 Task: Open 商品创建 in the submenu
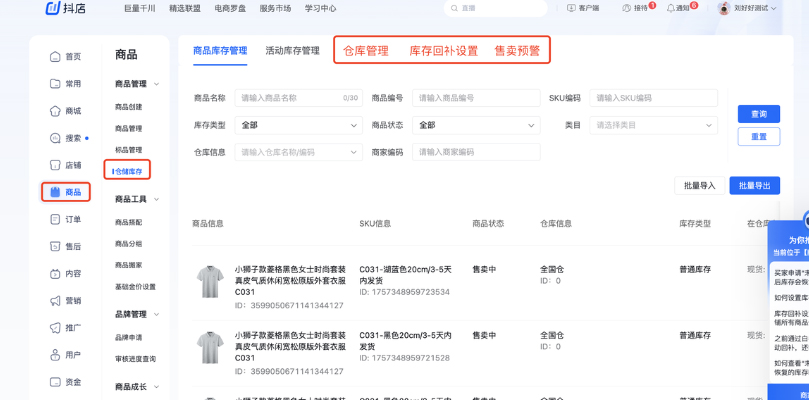[x=128, y=107]
